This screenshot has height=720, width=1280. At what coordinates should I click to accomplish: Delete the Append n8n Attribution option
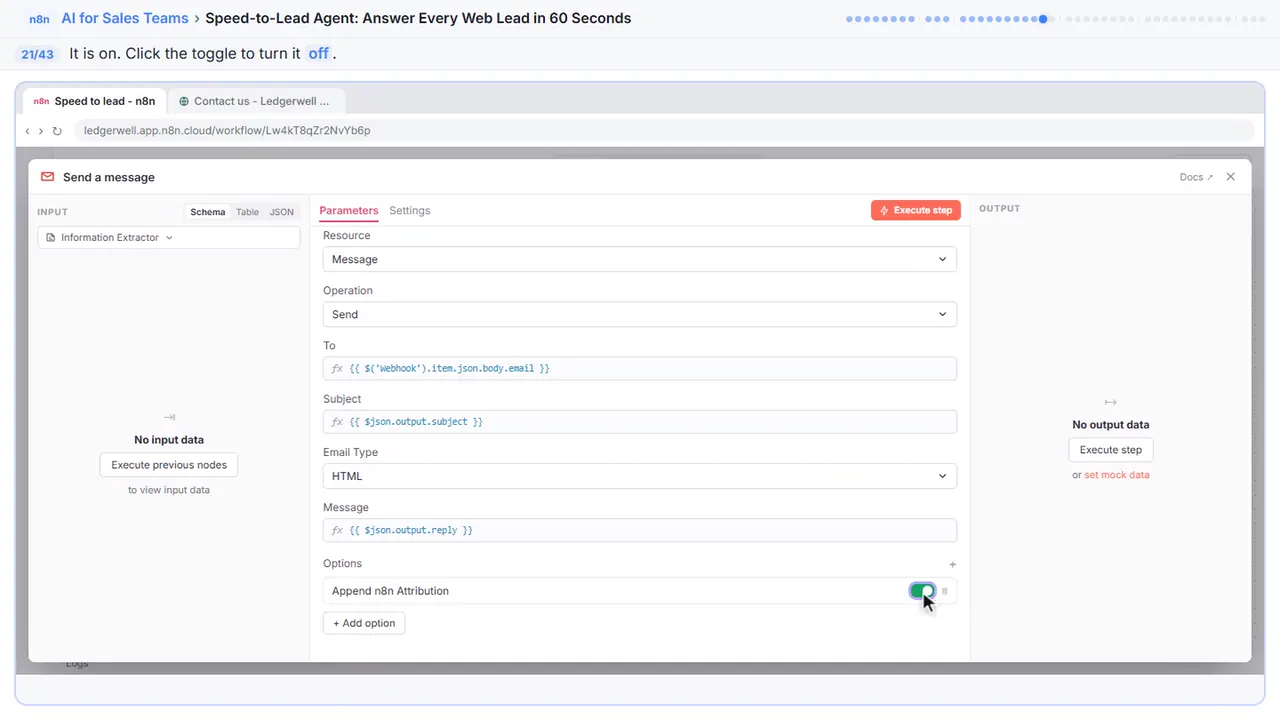coord(944,591)
